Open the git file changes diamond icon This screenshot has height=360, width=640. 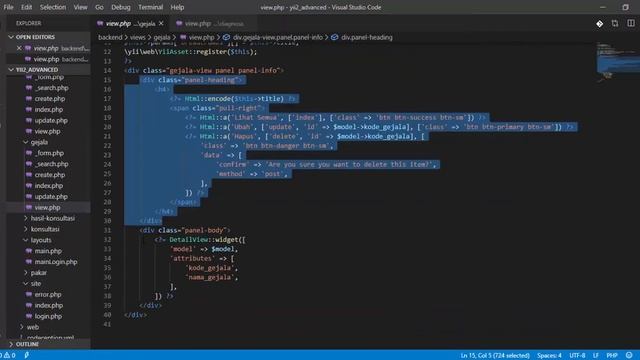pos(599,24)
